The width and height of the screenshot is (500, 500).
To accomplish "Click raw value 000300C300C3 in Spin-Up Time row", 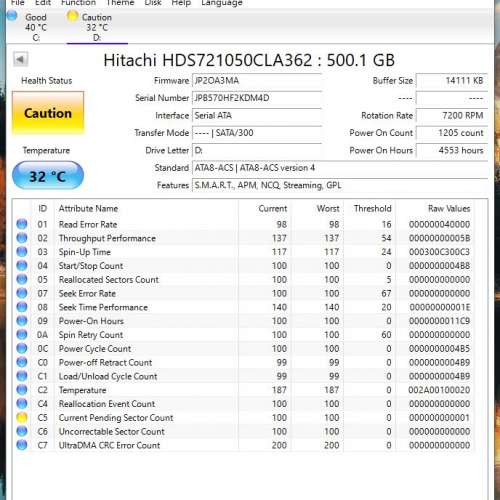I will pos(439,252).
